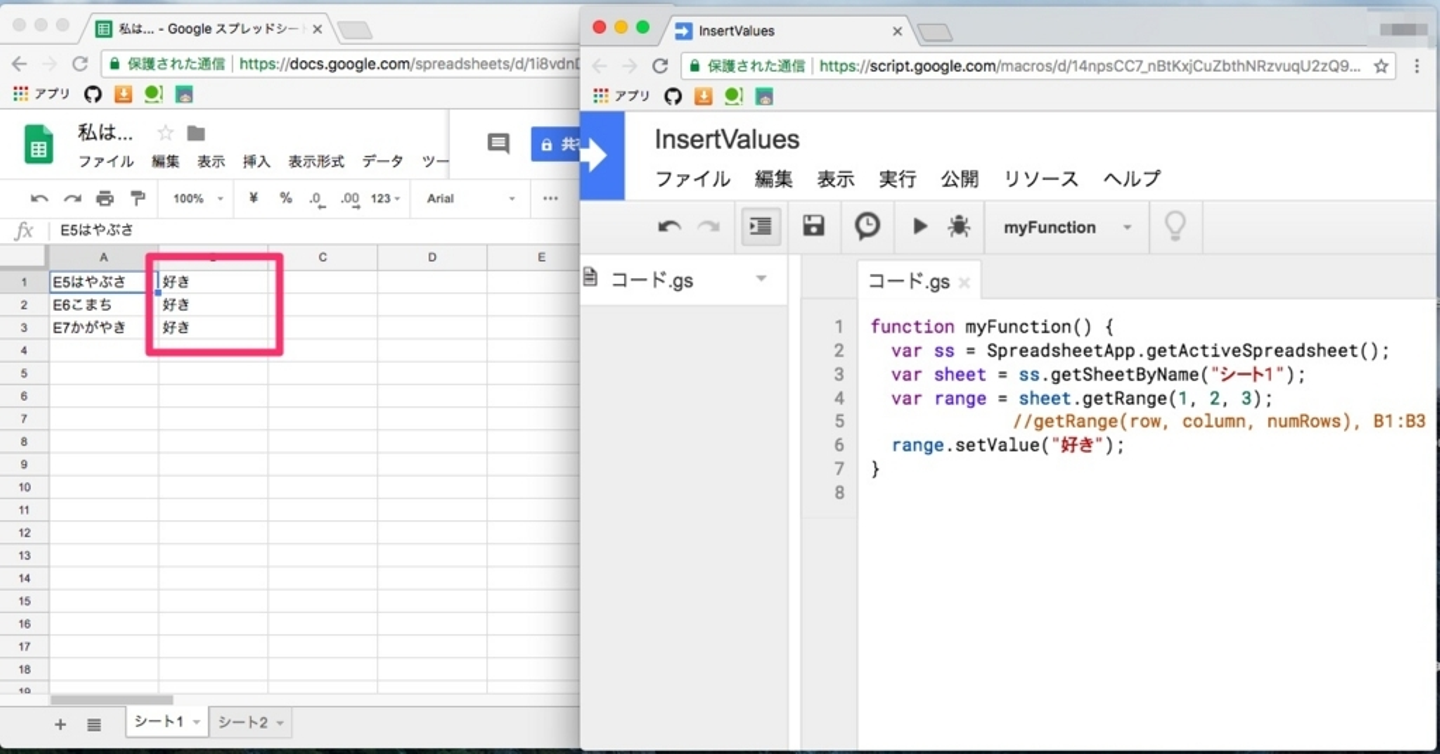Open the comments icon in Sheets
Viewport: 1440px width, 754px height.
point(498,144)
